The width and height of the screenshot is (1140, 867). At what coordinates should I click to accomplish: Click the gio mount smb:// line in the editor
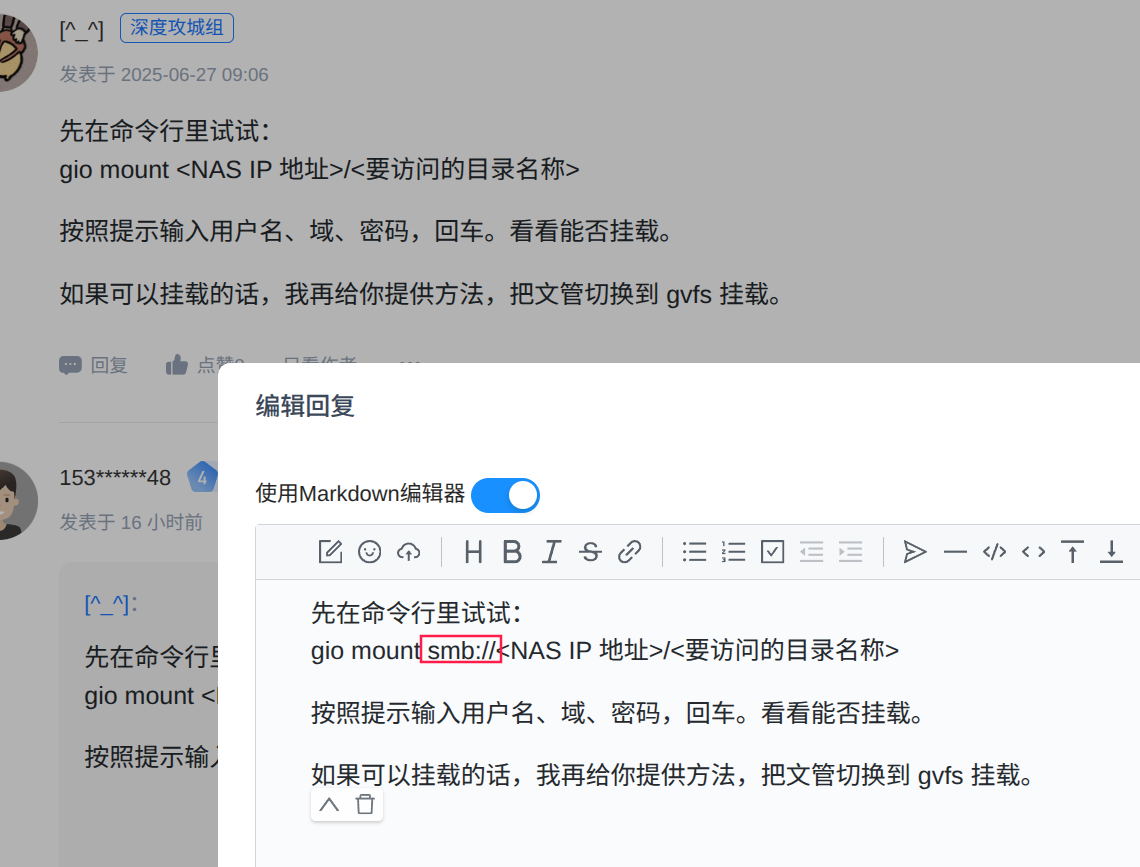point(605,650)
